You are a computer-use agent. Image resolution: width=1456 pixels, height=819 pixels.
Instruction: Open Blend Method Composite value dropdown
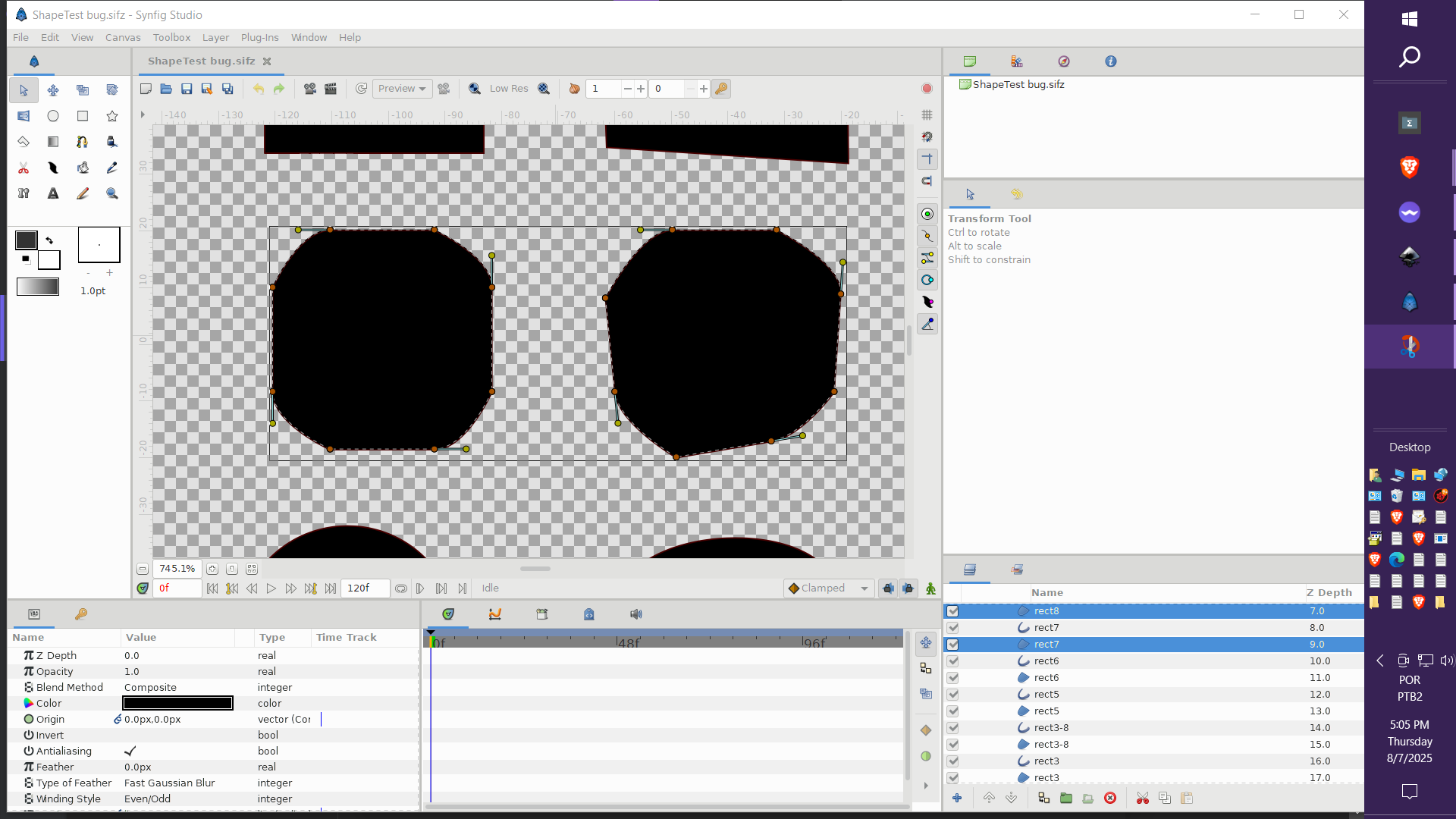[177, 687]
